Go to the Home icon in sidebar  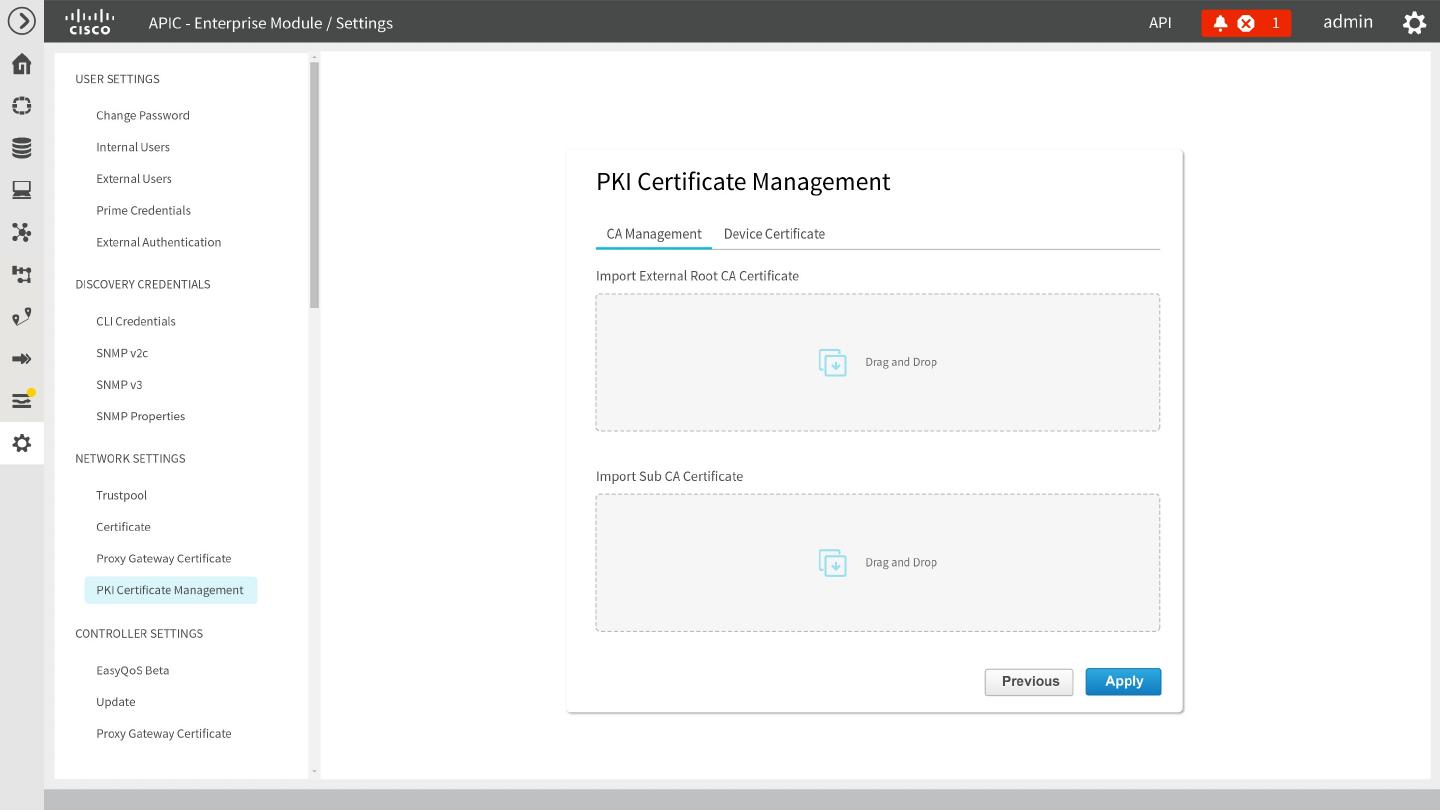(x=21, y=64)
